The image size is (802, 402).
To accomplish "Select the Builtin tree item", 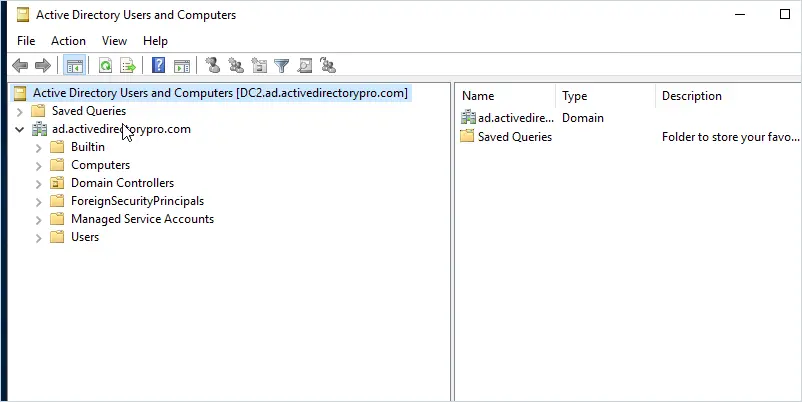I will (x=87, y=147).
